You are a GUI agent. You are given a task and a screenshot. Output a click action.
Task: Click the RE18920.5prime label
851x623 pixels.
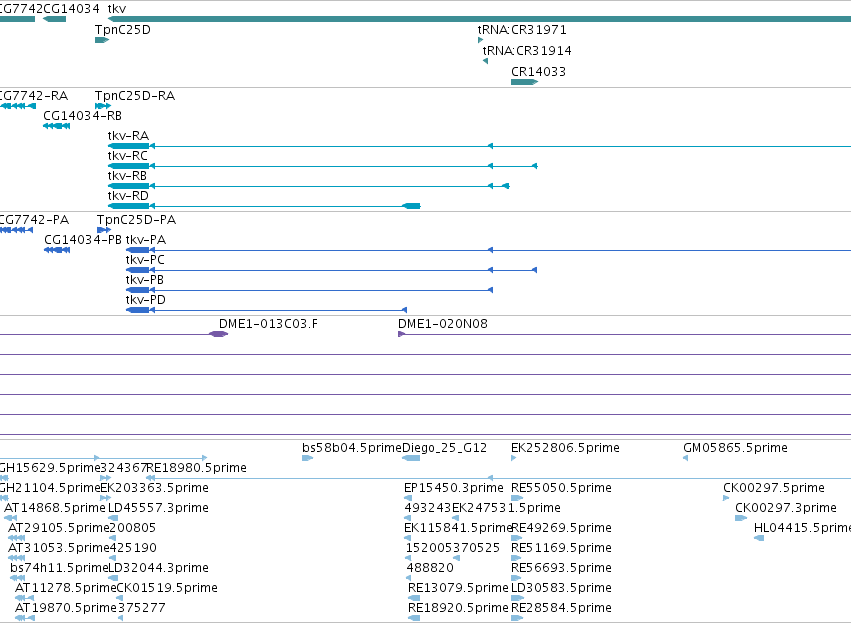point(458,608)
